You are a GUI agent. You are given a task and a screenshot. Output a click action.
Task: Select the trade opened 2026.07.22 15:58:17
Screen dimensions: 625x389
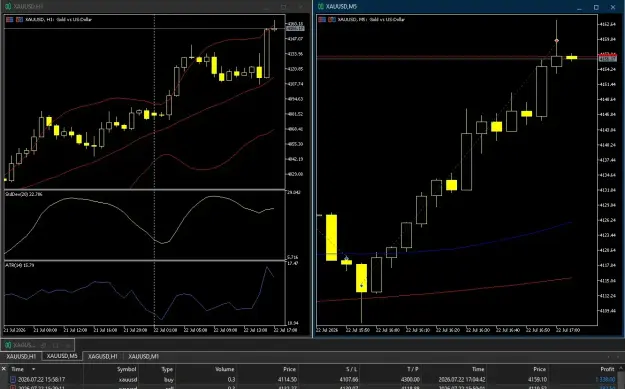click(41, 379)
